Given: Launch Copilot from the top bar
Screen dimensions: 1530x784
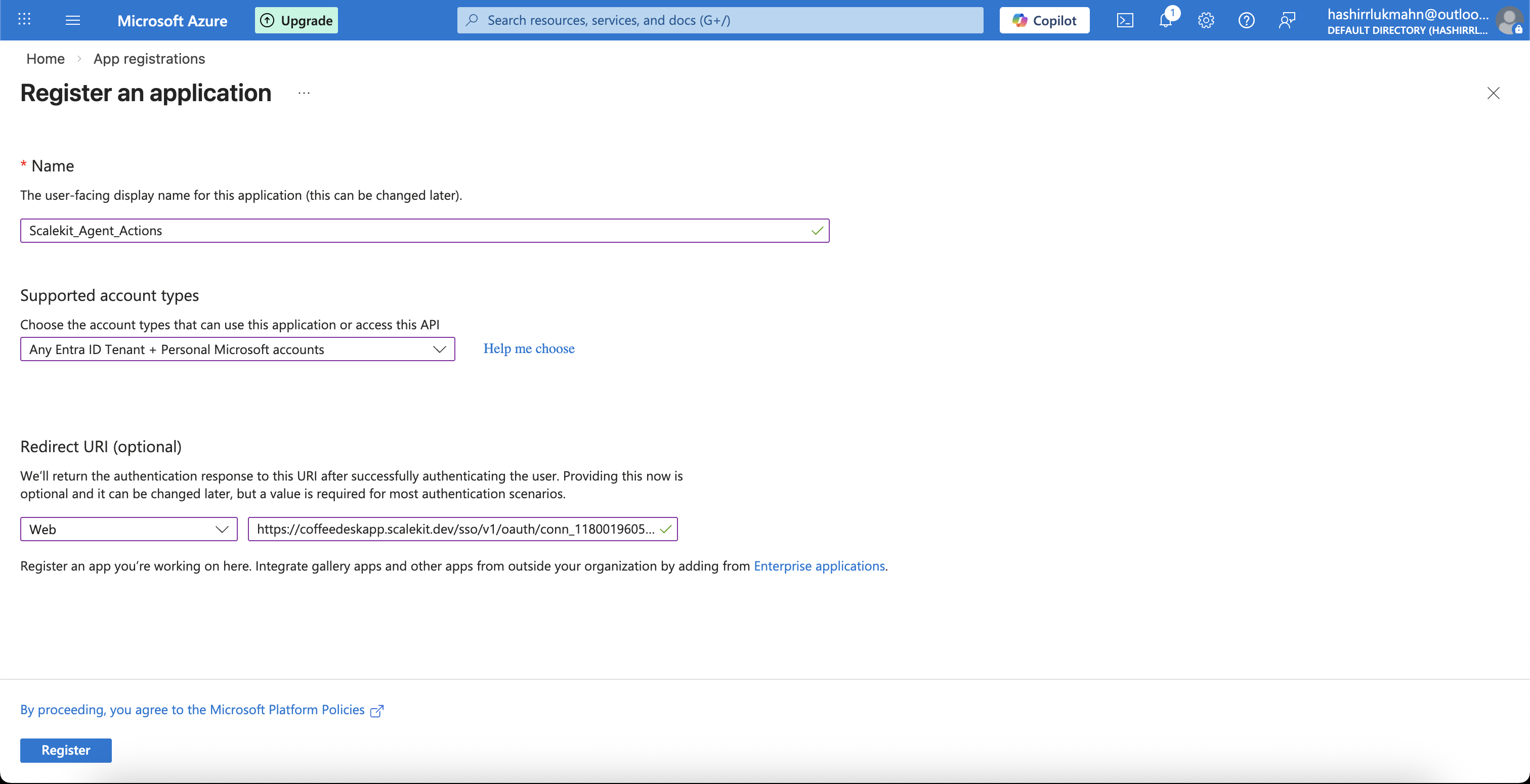Looking at the screenshot, I should coord(1044,20).
